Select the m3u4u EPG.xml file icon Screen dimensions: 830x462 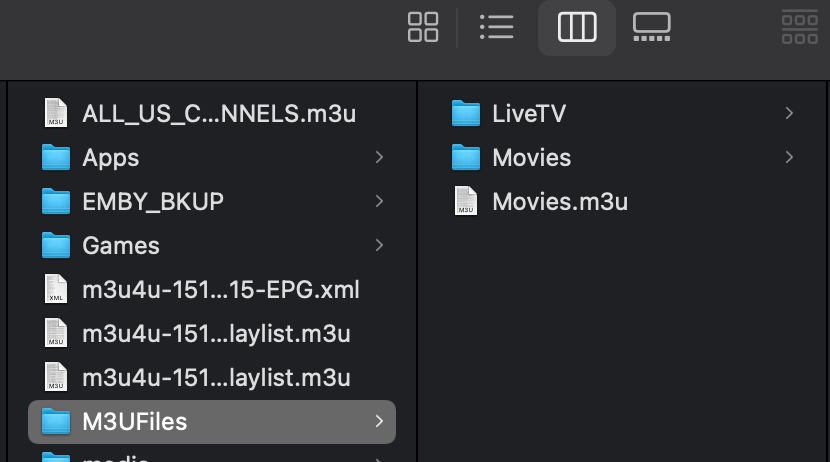coord(56,289)
